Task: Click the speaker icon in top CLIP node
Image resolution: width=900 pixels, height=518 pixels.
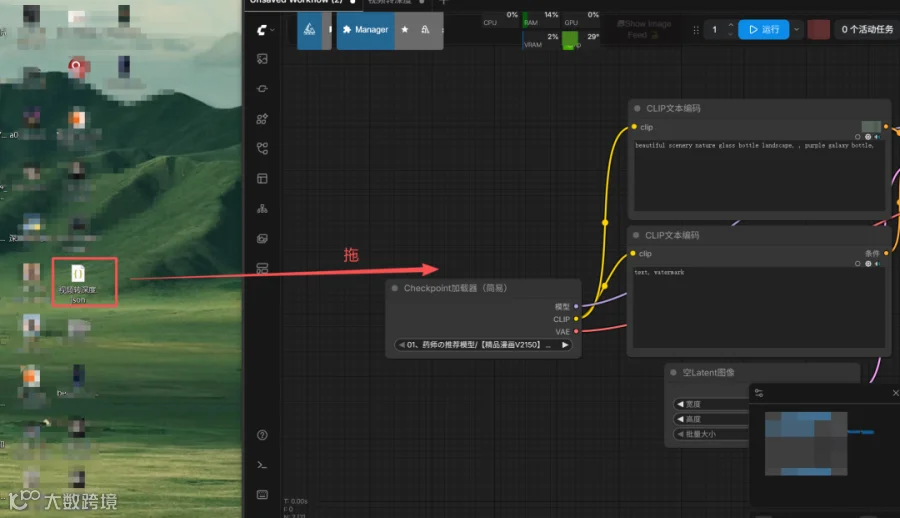Action: [x=878, y=137]
